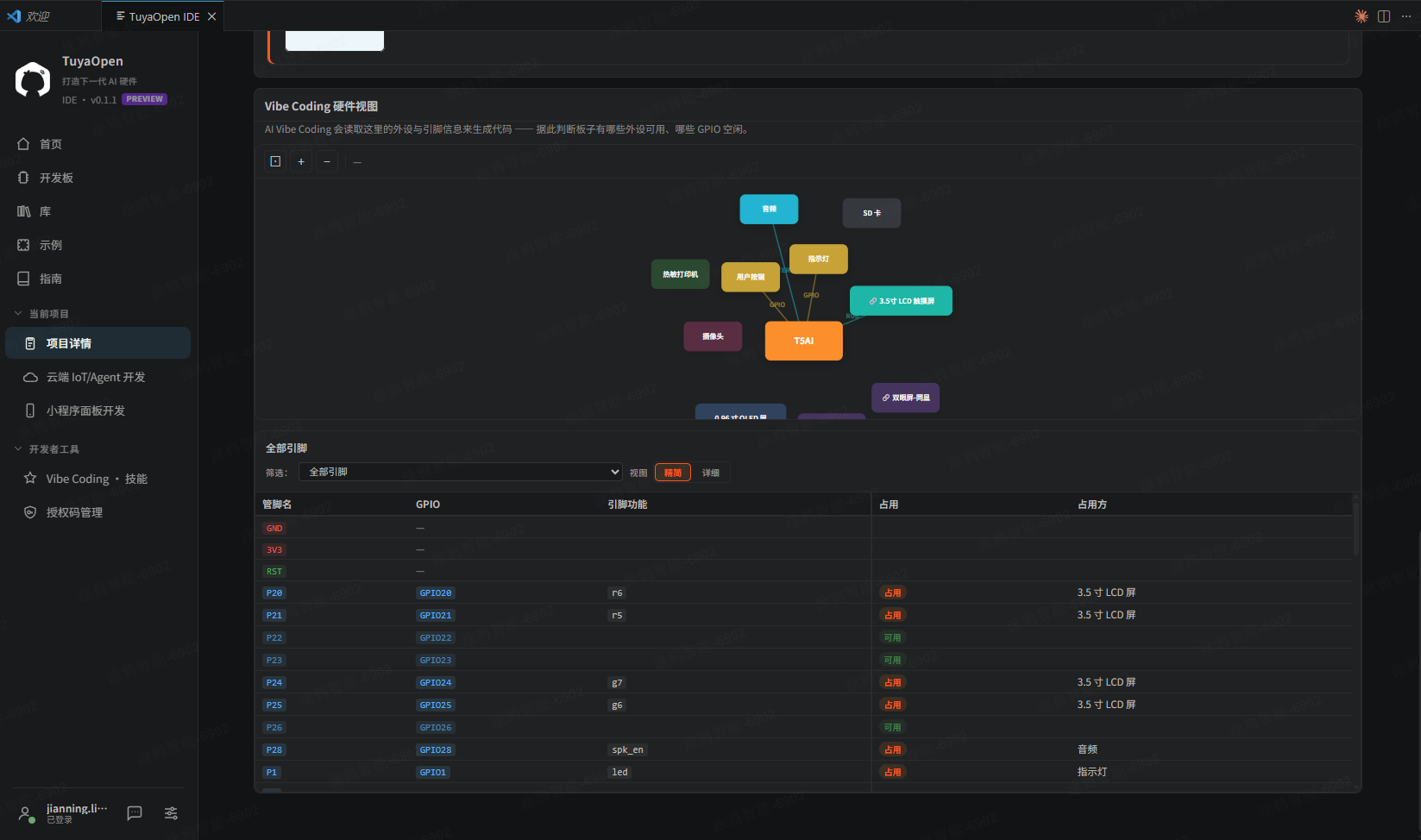Viewport: 1421px width, 840px height.
Task: Select 项目详情 in the sidebar
Action: click(x=97, y=343)
